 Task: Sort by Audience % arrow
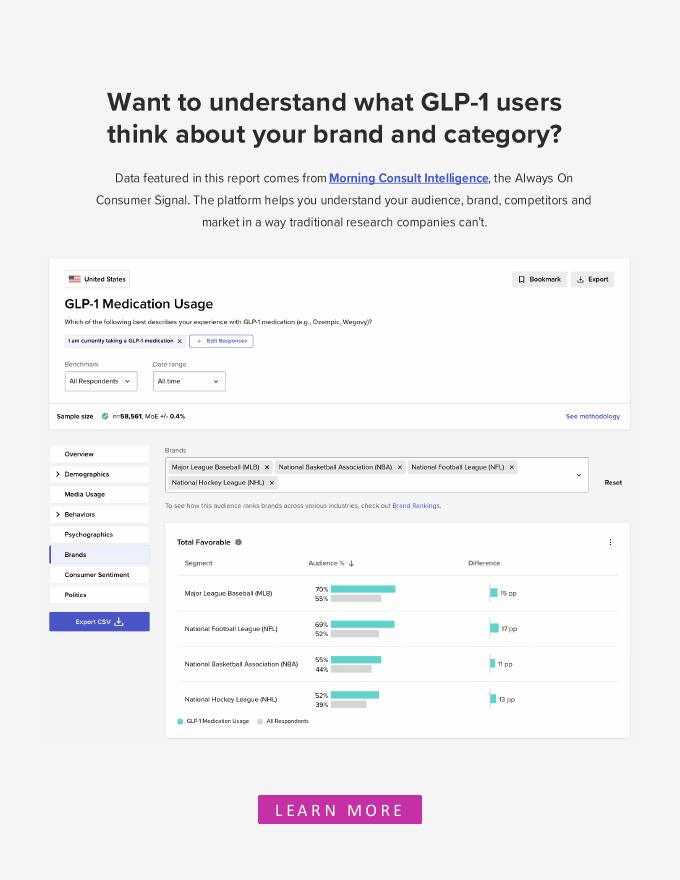coord(352,564)
